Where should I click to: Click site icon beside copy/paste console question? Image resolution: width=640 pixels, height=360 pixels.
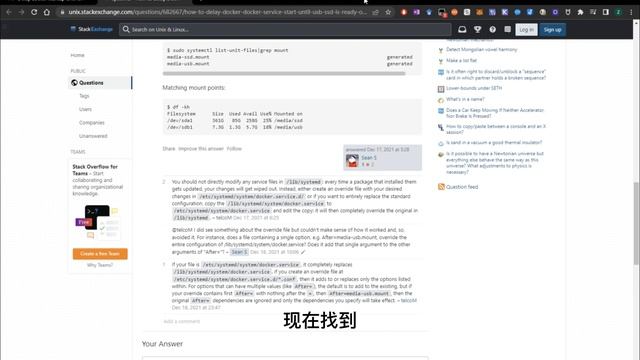coord(441,127)
